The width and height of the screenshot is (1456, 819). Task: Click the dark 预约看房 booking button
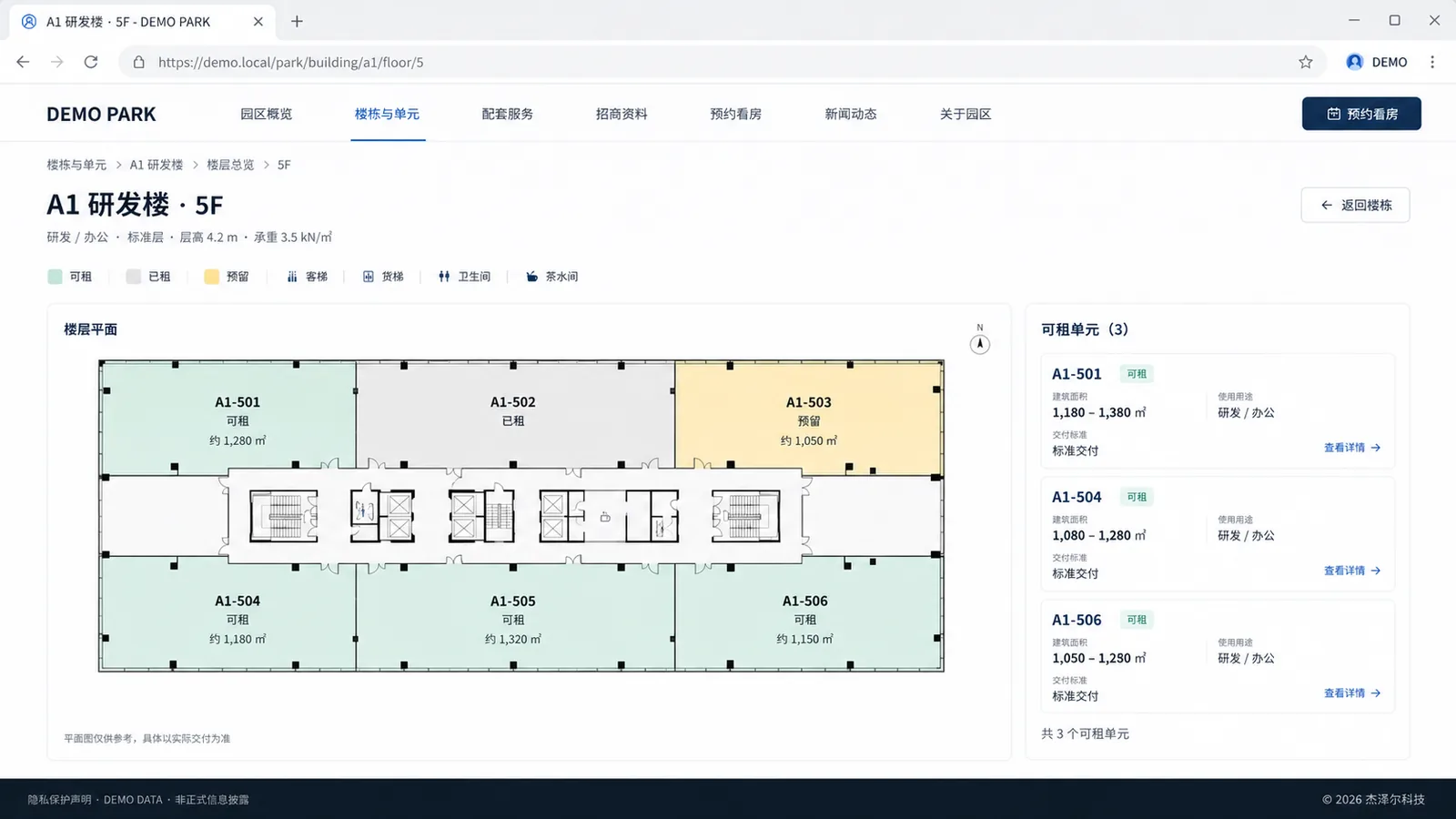(x=1361, y=114)
